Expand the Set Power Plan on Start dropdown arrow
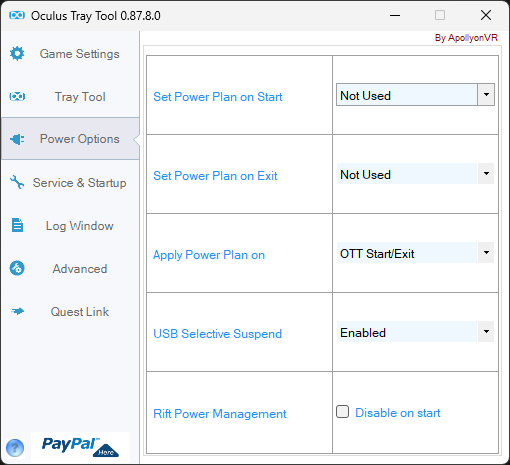This screenshot has width=510, height=465. coord(486,95)
